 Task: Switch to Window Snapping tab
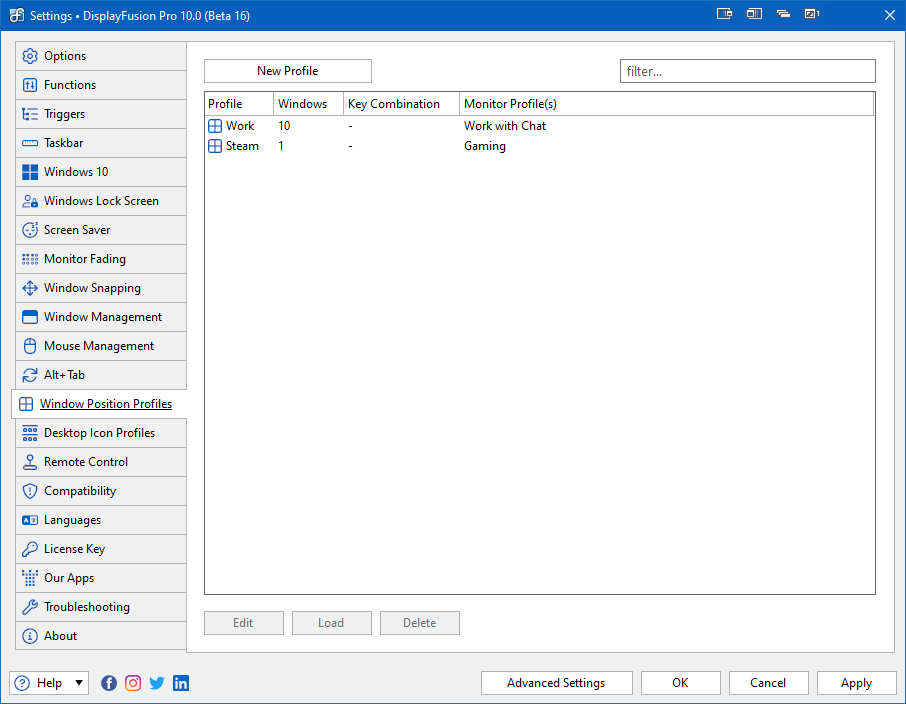(101, 288)
